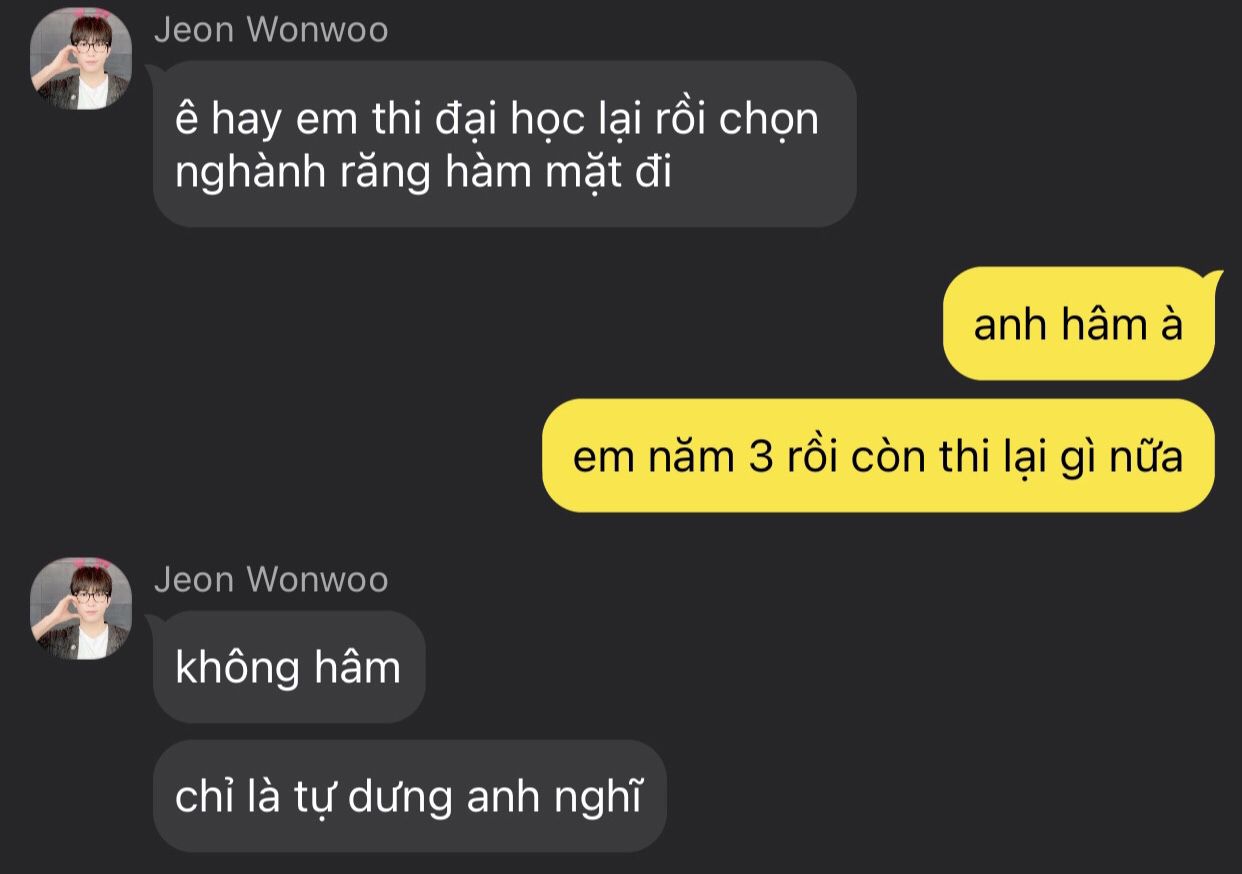Tap the yellow "em năm 3 rồi" message
The width and height of the screenshot is (1242, 874).
coord(879,456)
